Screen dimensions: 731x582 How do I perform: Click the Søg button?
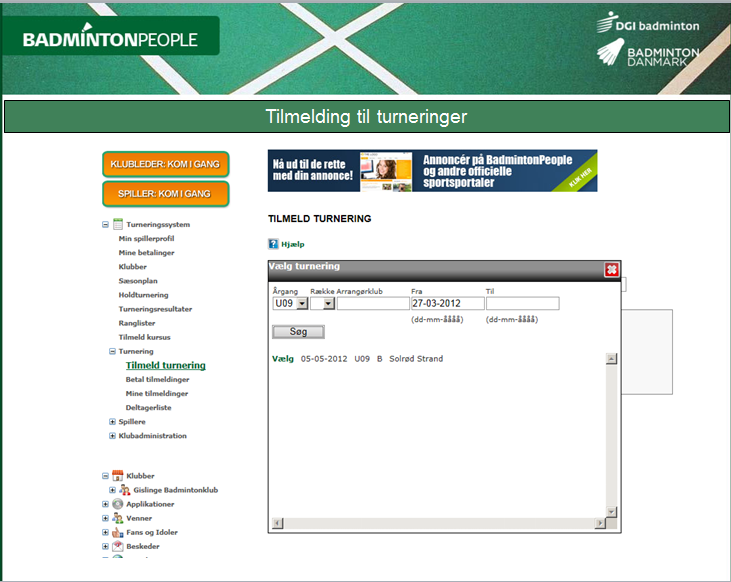298,331
